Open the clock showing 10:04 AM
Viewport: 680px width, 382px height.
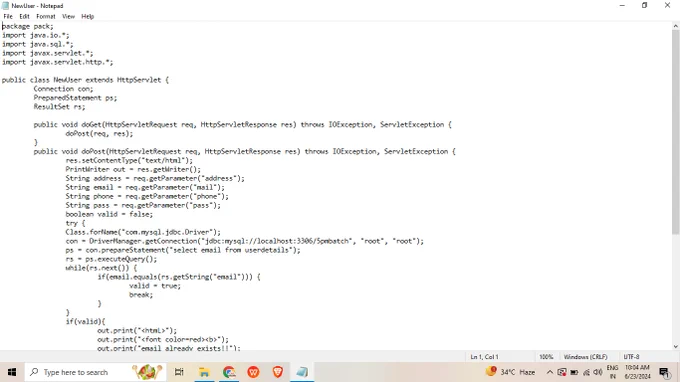tap(637, 372)
